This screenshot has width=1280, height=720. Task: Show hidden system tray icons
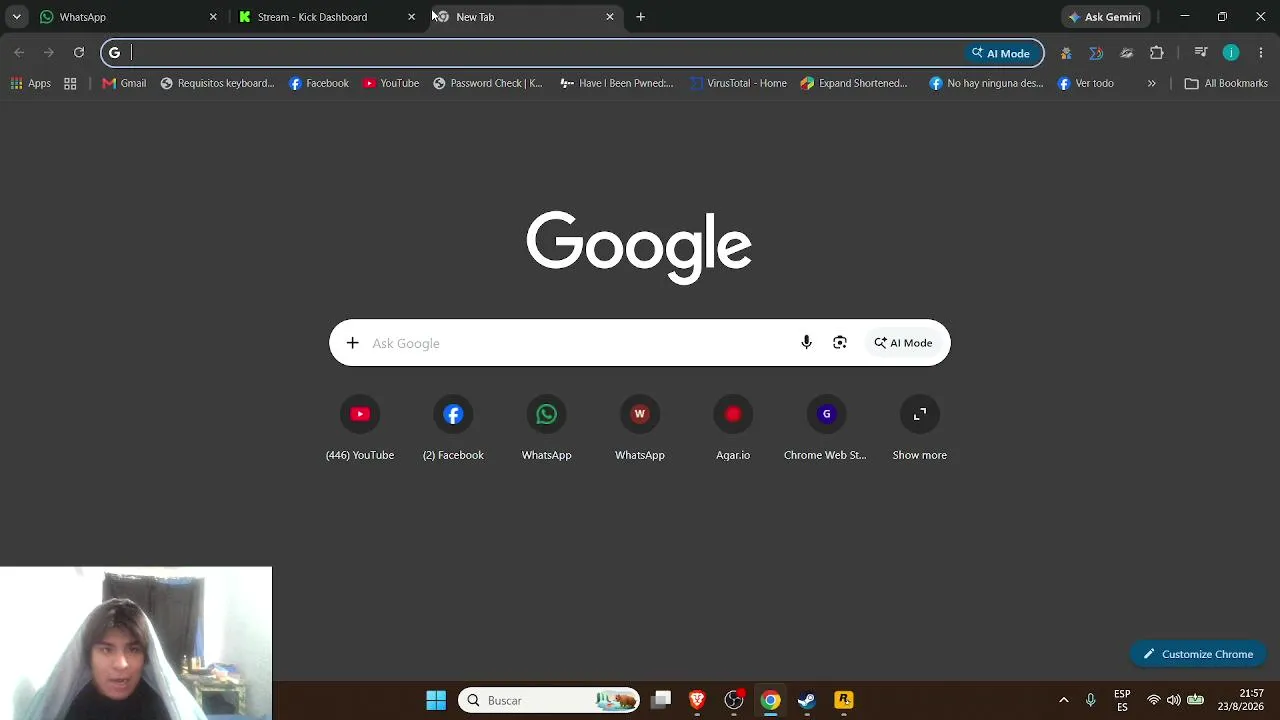1064,700
